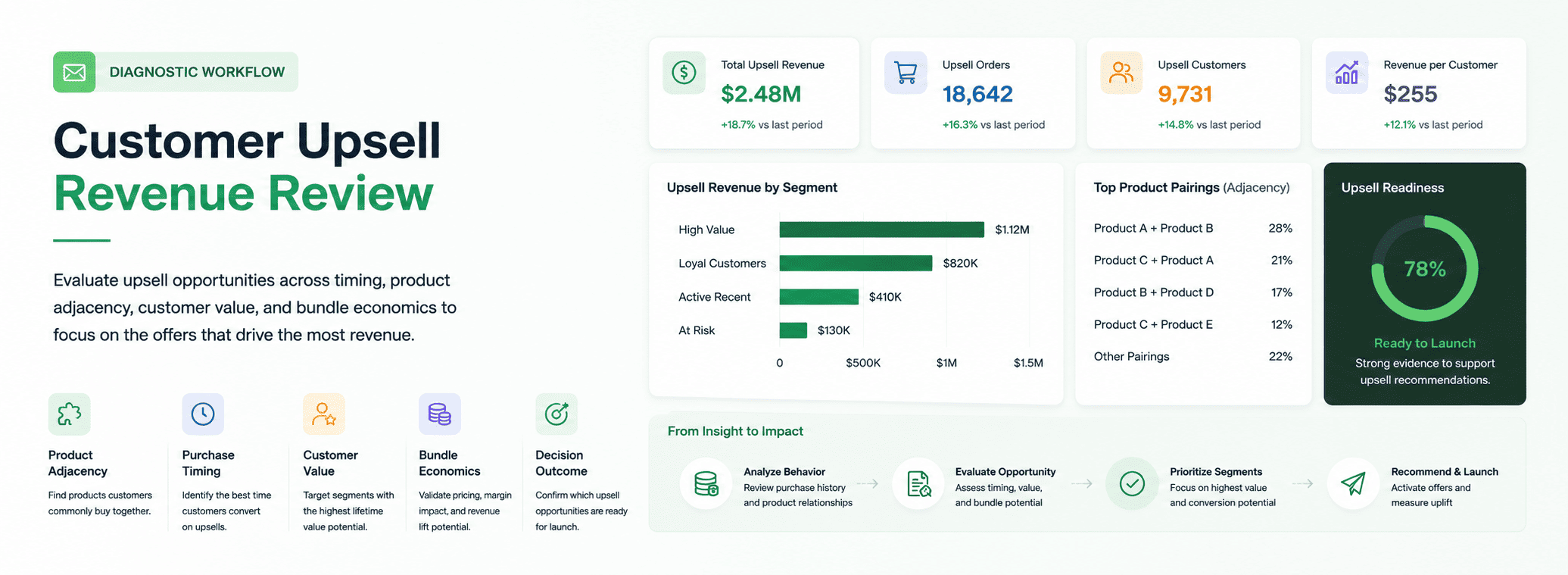The image size is (1568, 575).
Task: Click the $130K bar value label
Action: tap(834, 330)
